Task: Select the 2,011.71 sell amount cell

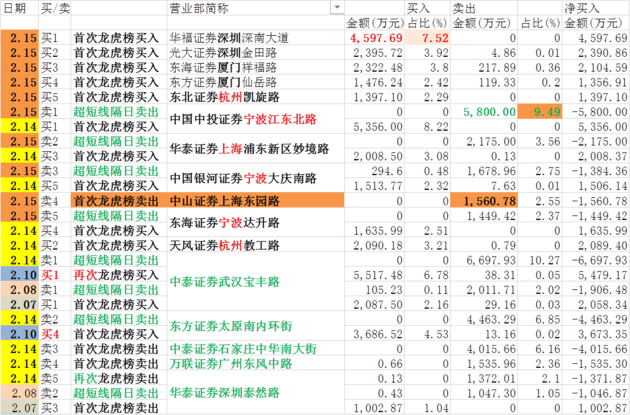Action: point(484,290)
